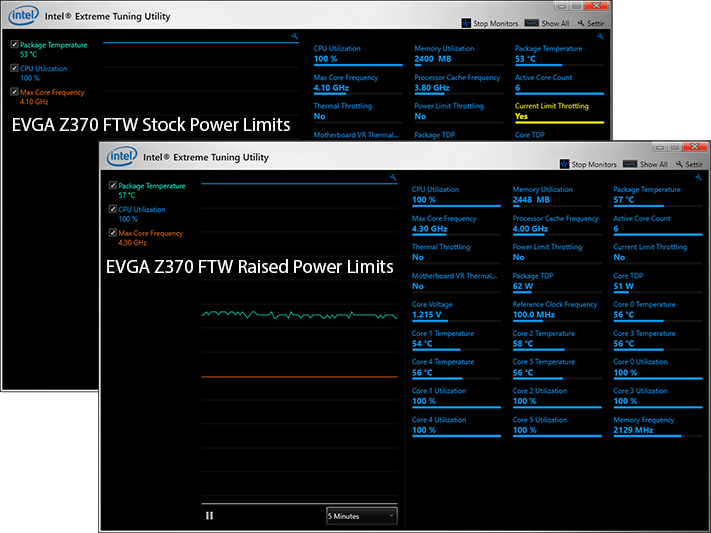Uncheck Package Temperature in front window

coord(112,185)
